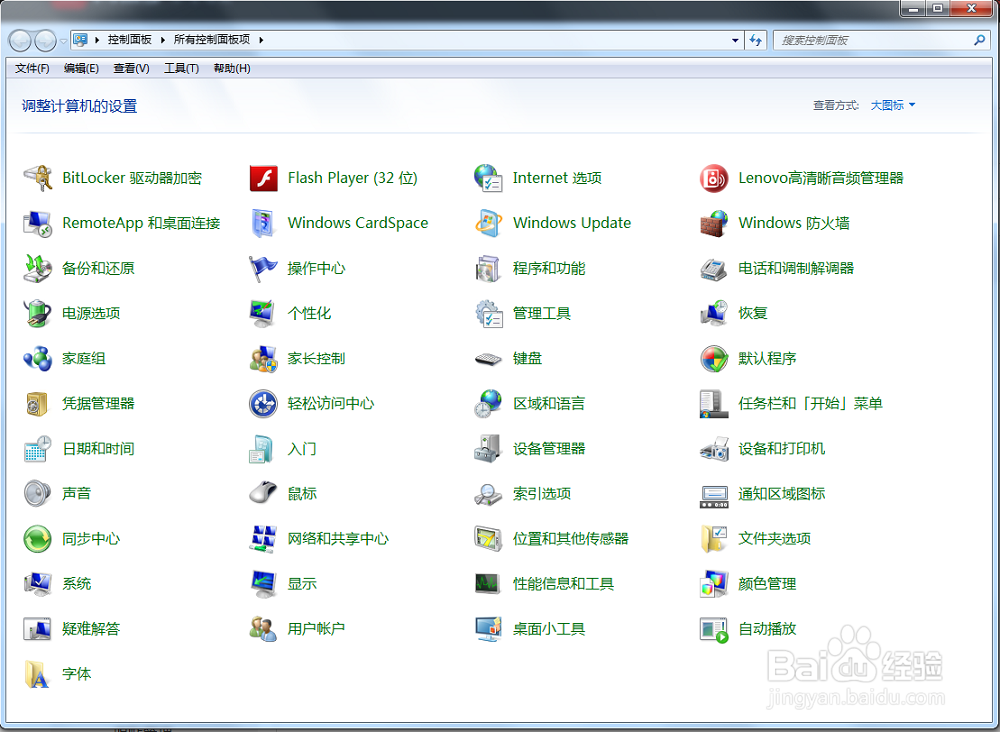Viewport: 1000px width, 732px height.
Task: Open BitLocker 驱动器加密 icon
Action: point(38,178)
